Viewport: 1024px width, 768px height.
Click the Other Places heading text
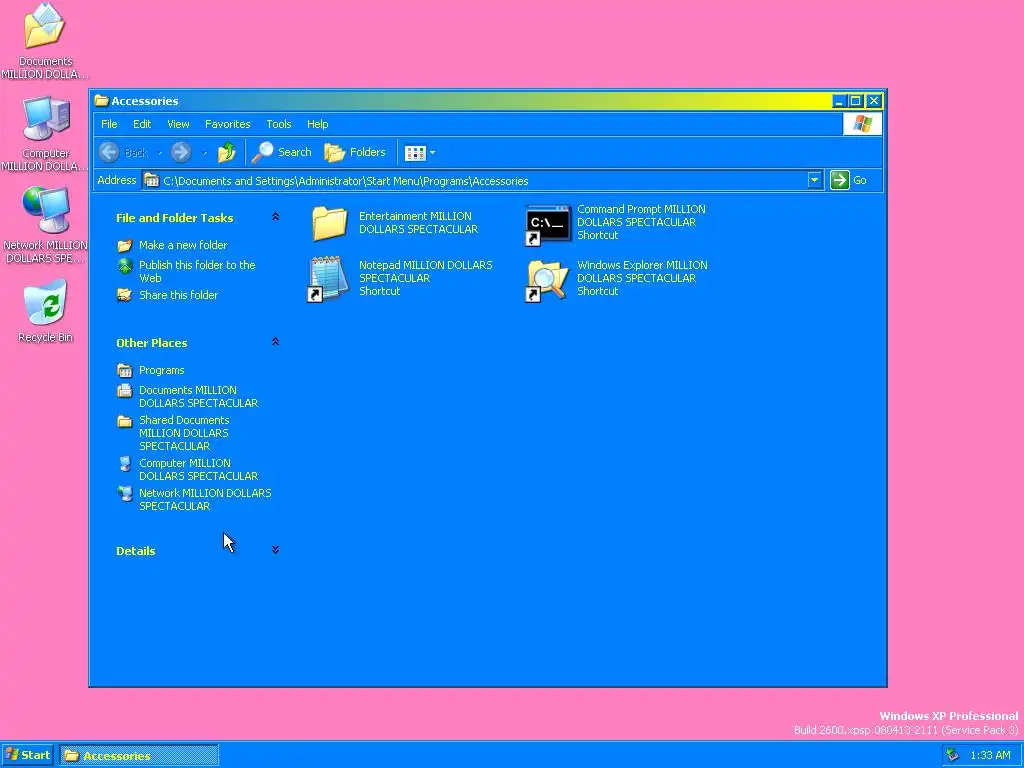152,343
